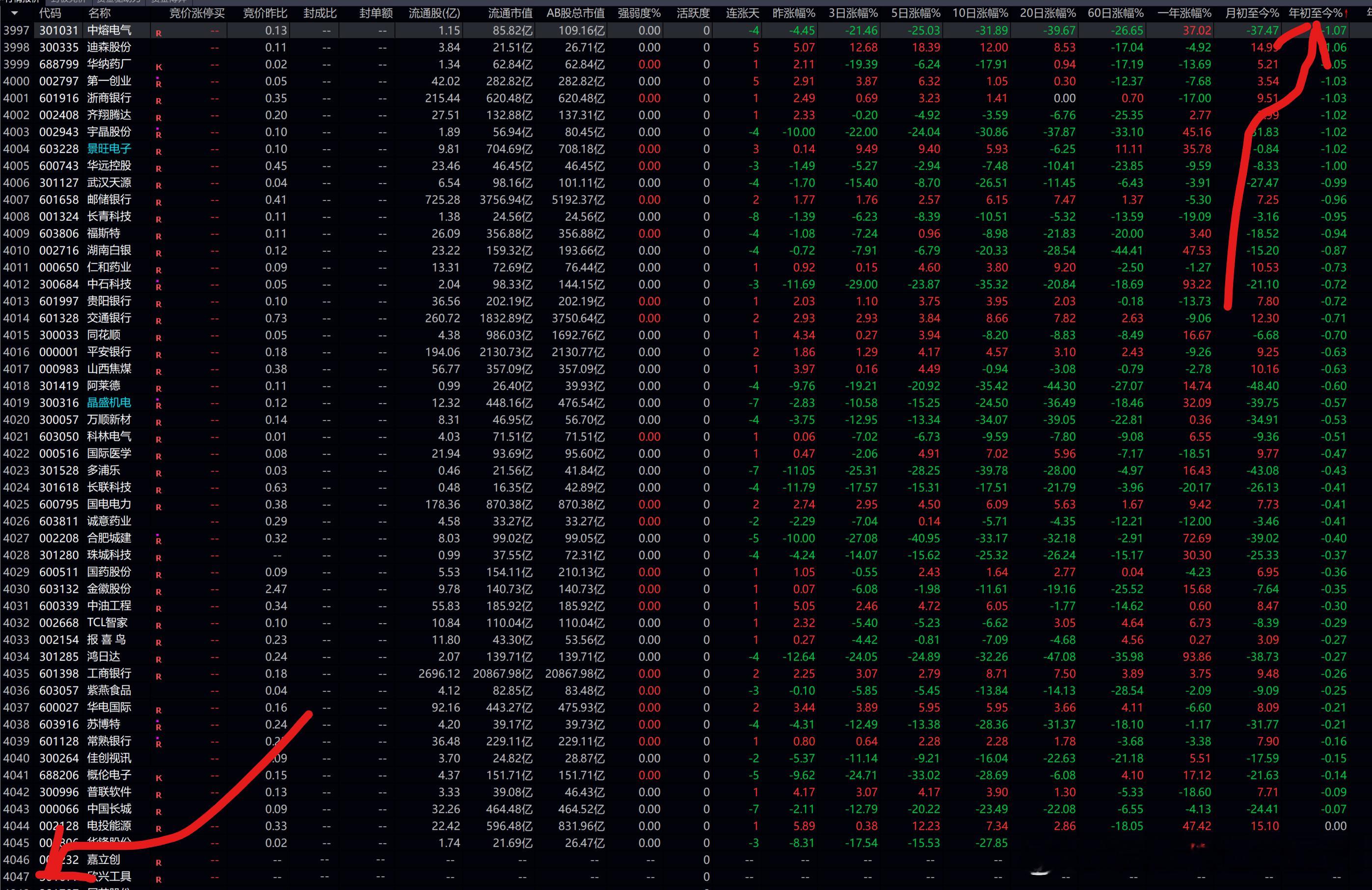Sort by the 60日涨幅% column header
The image size is (1372, 890).
click(x=1115, y=13)
